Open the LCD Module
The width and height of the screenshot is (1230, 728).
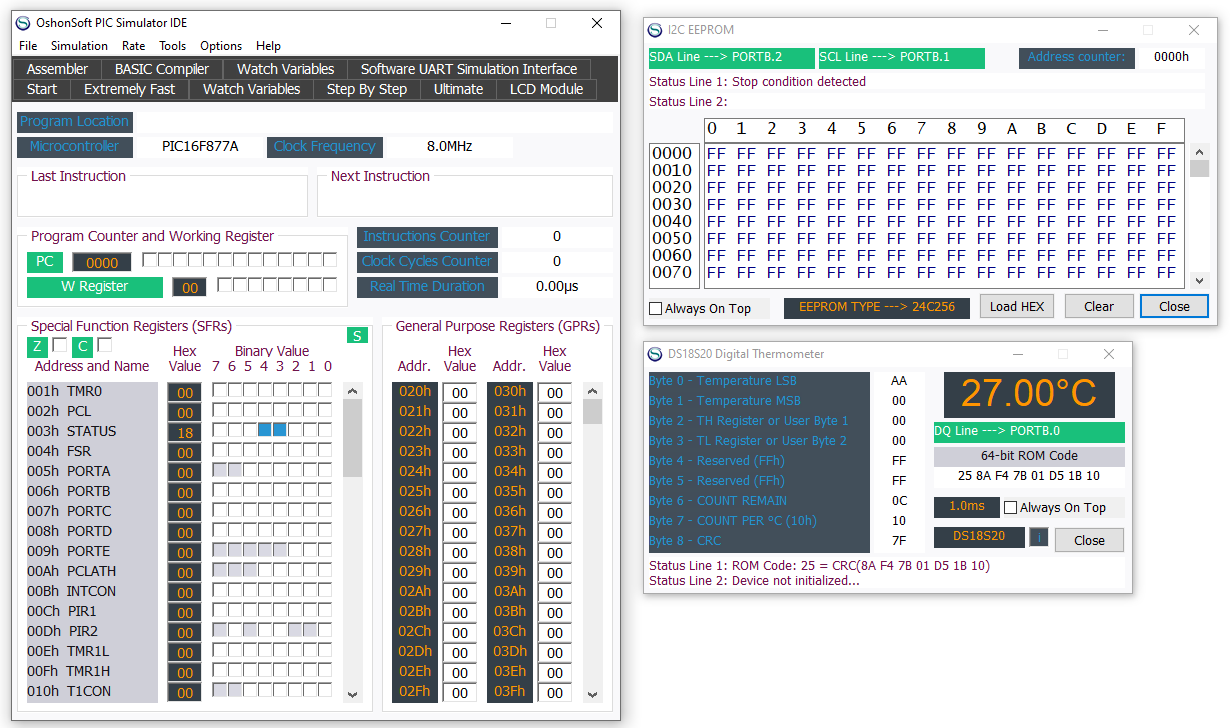(x=547, y=89)
